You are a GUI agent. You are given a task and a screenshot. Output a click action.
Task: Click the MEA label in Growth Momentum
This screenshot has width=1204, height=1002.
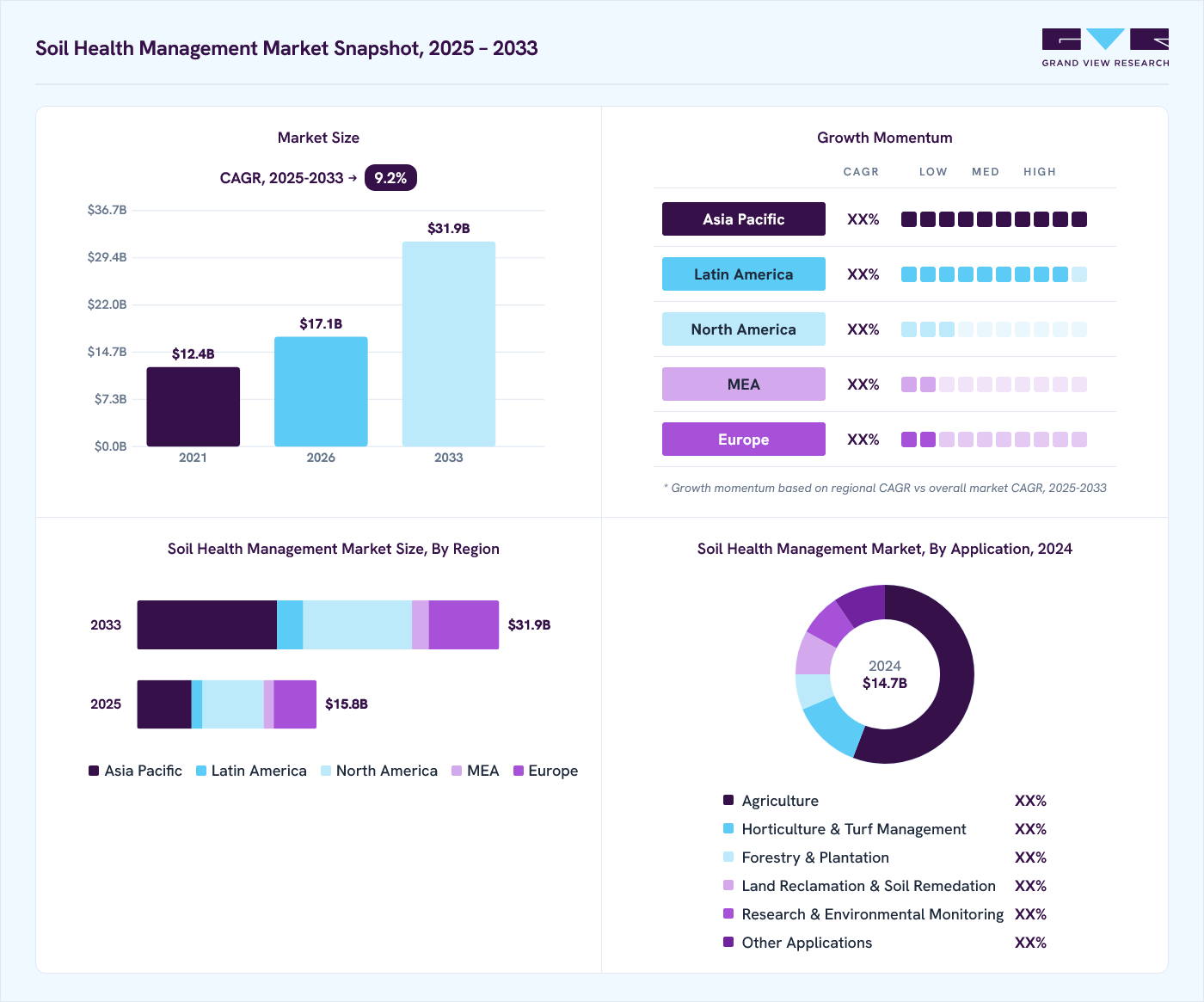(x=744, y=384)
